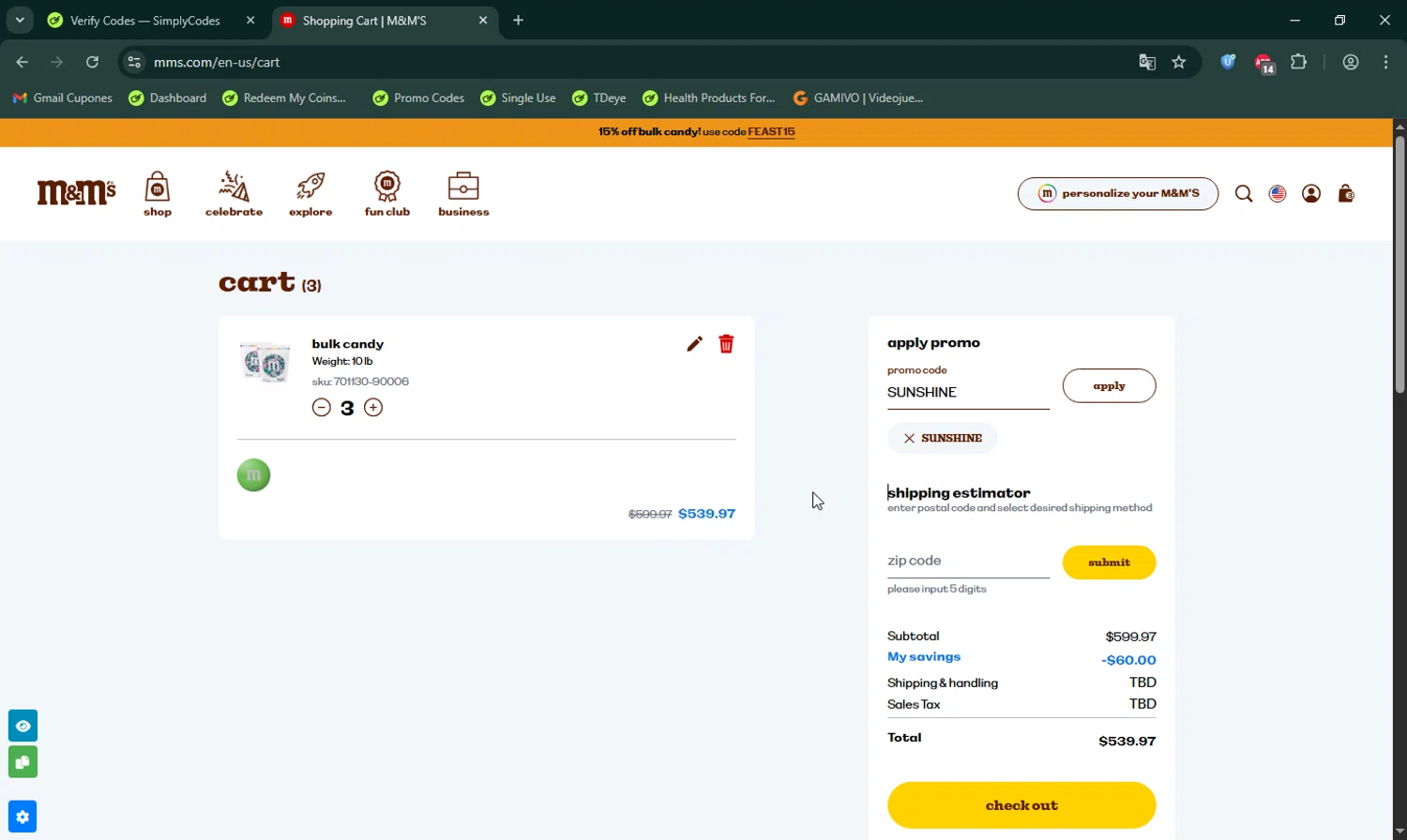Viewport: 1407px width, 840px height.
Task: Open the Chrome profile icon
Action: pyautogui.click(x=1351, y=62)
